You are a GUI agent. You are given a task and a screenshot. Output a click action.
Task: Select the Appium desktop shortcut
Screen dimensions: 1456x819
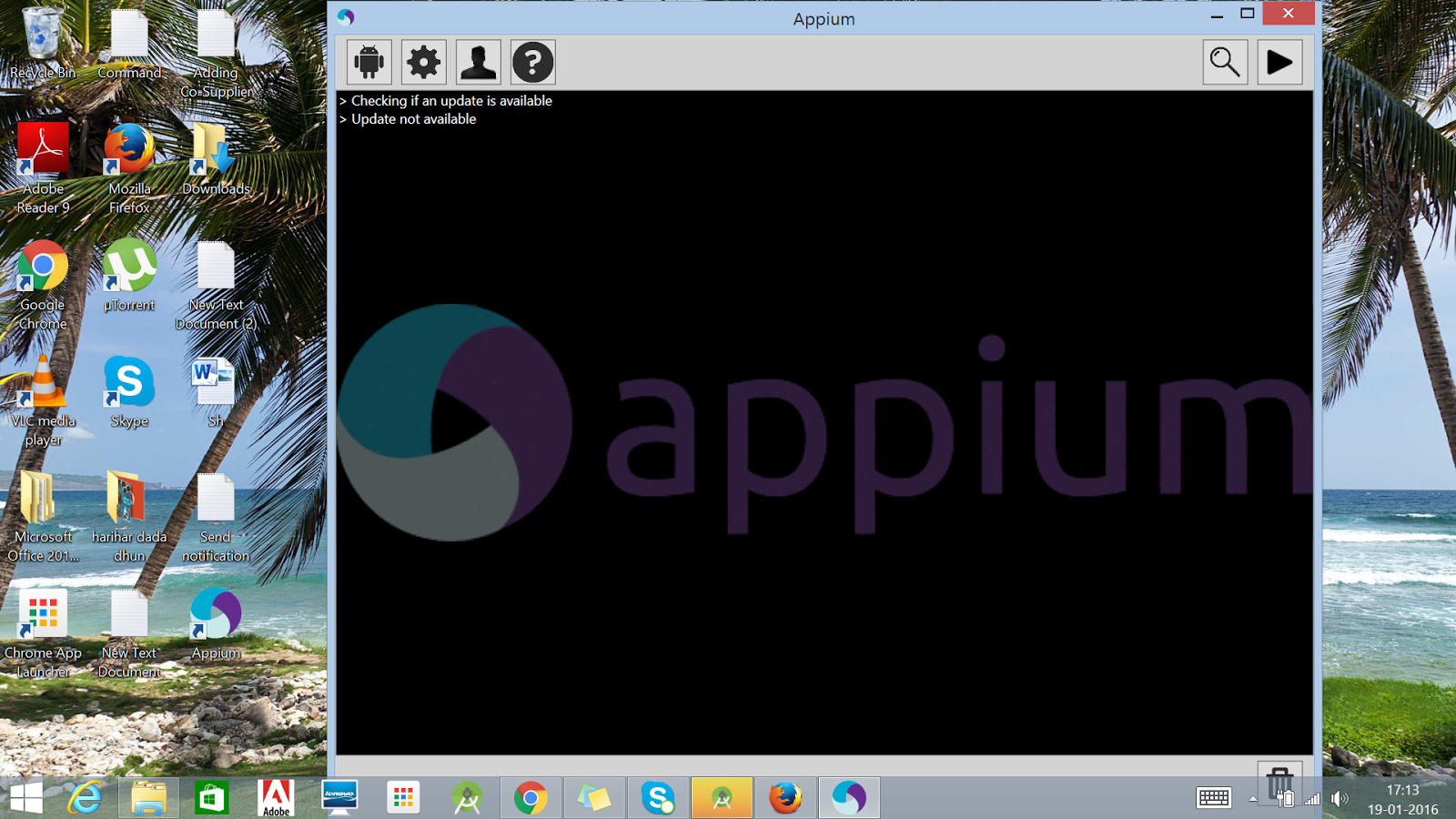[x=216, y=623]
